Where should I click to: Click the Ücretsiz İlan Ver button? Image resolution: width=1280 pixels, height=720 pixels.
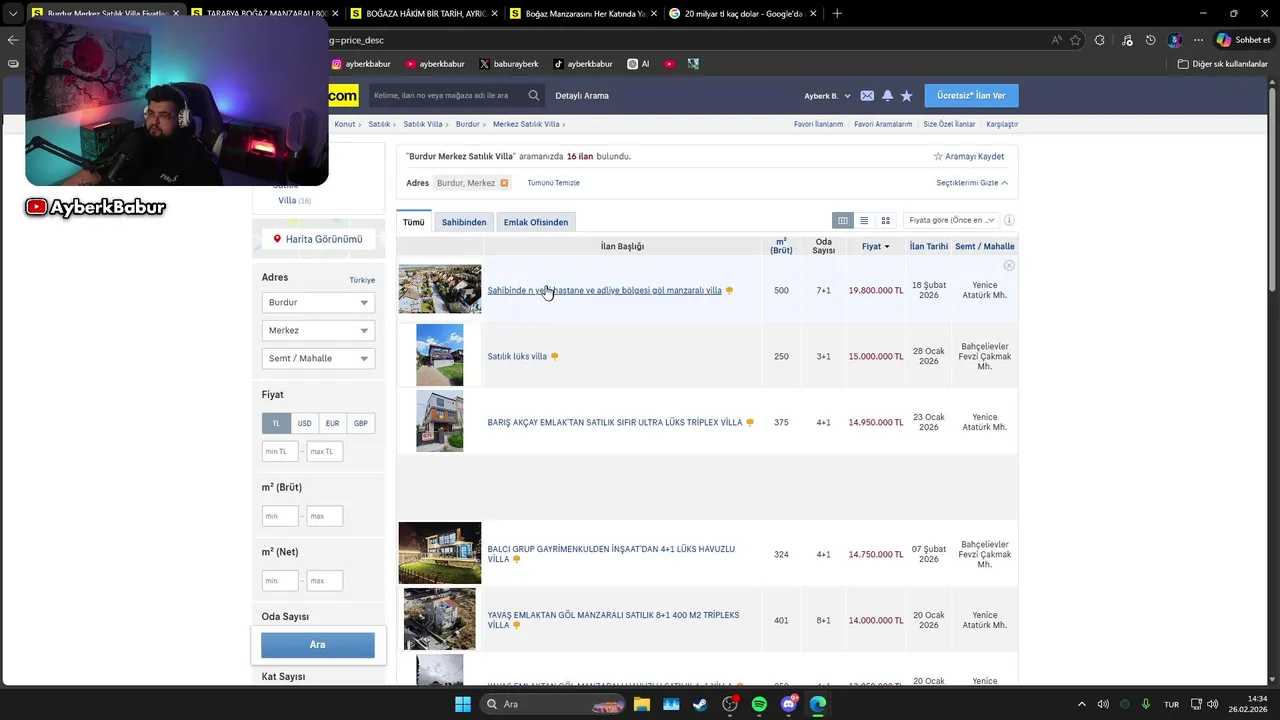(971, 96)
